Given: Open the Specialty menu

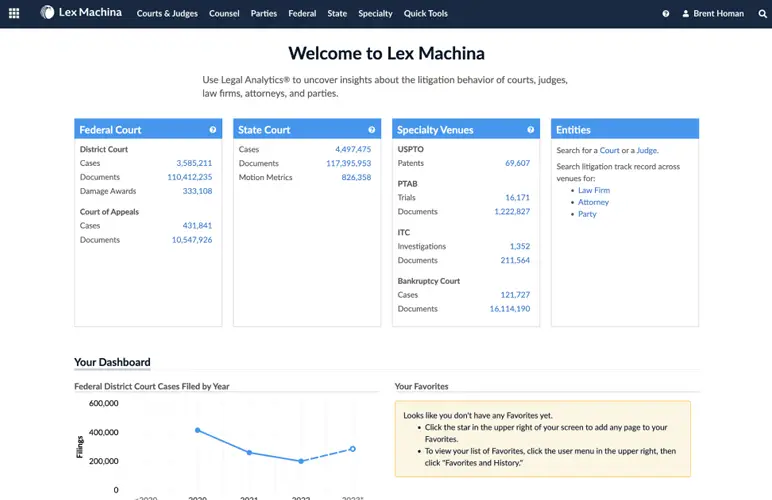Looking at the screenshot, I should tap(375, 14).
